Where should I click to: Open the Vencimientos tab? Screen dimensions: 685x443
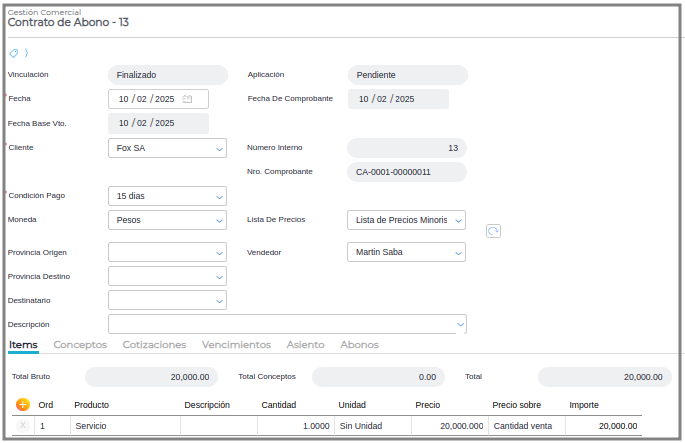pos(236,345)
